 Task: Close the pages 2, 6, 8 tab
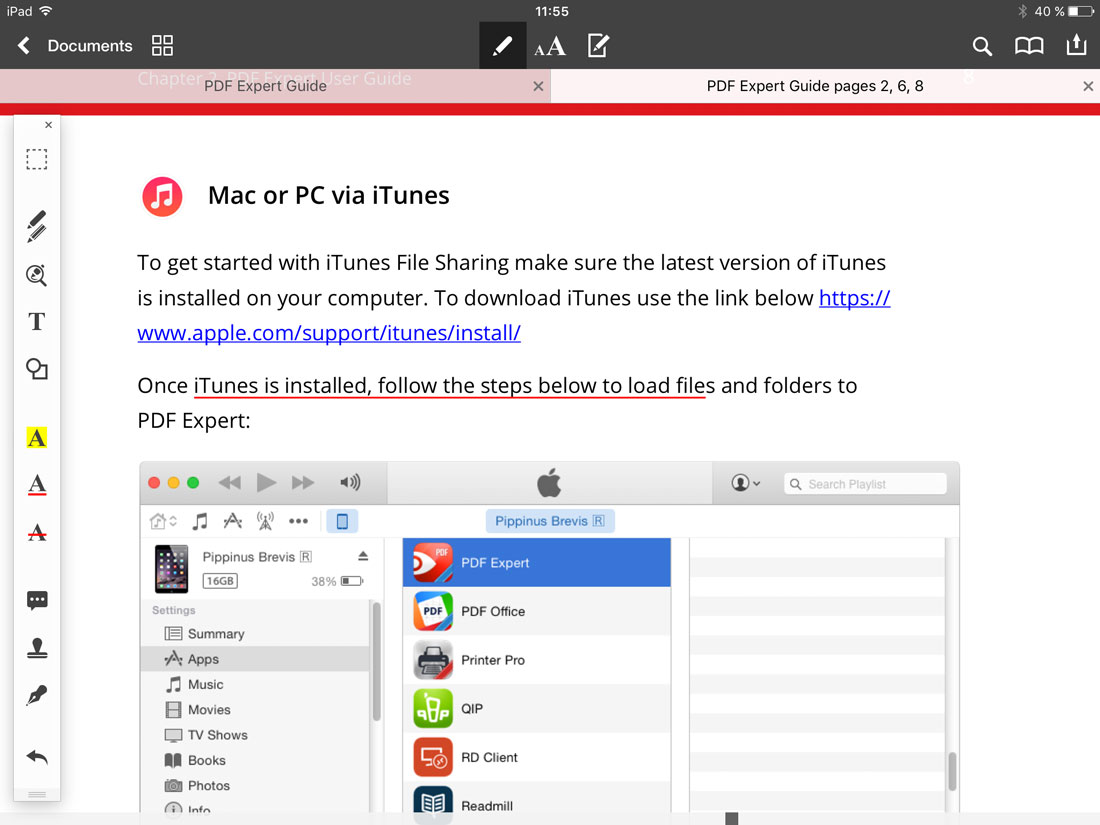[x=1087, y=86]
